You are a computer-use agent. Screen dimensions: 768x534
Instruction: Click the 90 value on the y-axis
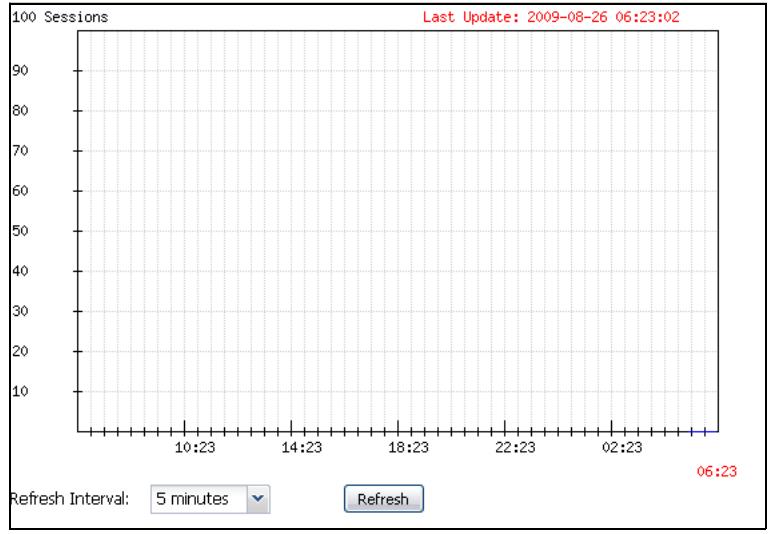pyautogui.click(x=20, y=70)
